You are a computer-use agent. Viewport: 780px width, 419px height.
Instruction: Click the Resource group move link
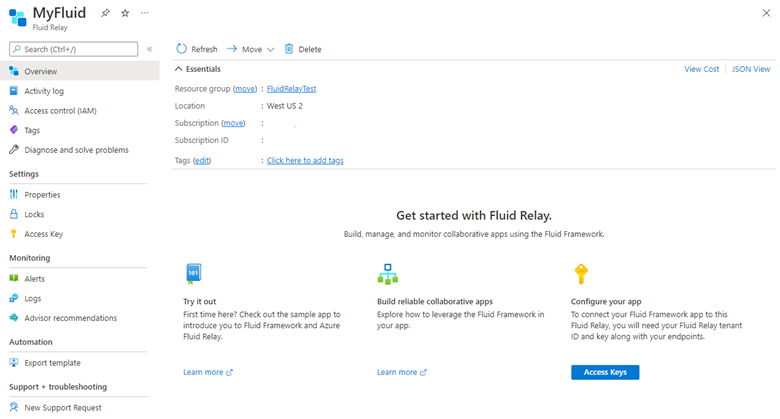pyautogui.click(x=245, y=89)
